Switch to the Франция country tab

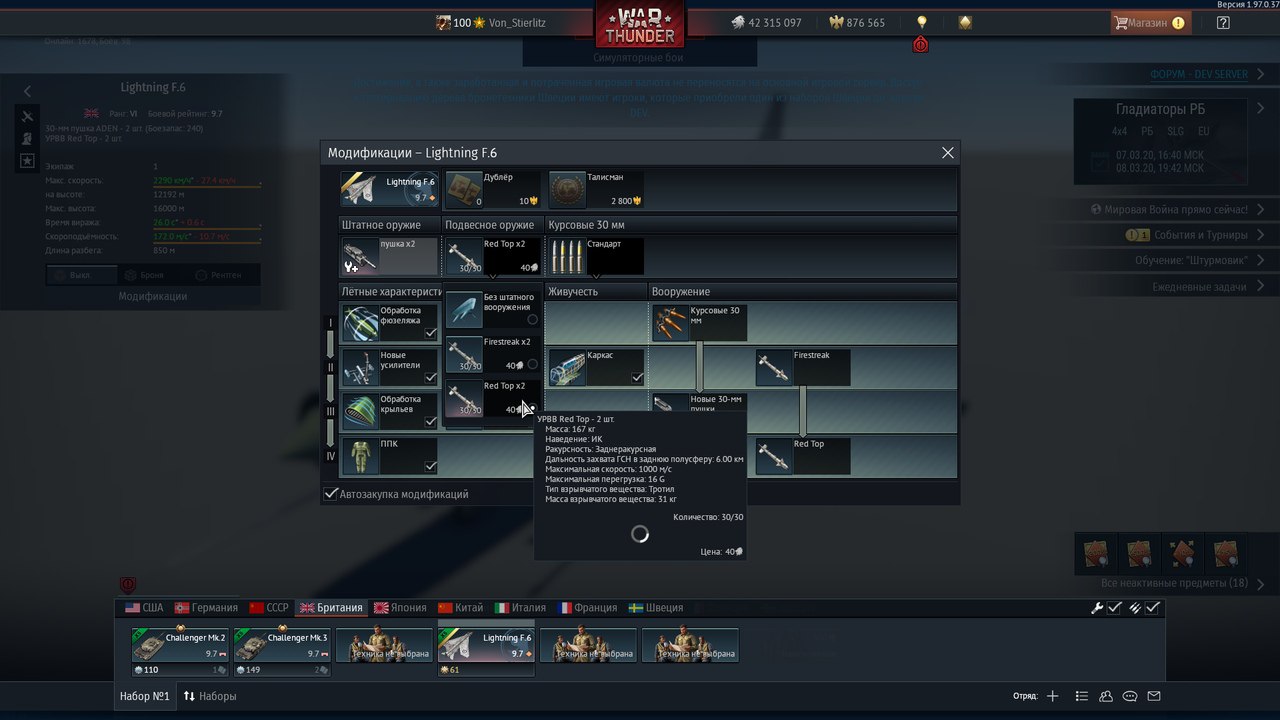point(588,608)
